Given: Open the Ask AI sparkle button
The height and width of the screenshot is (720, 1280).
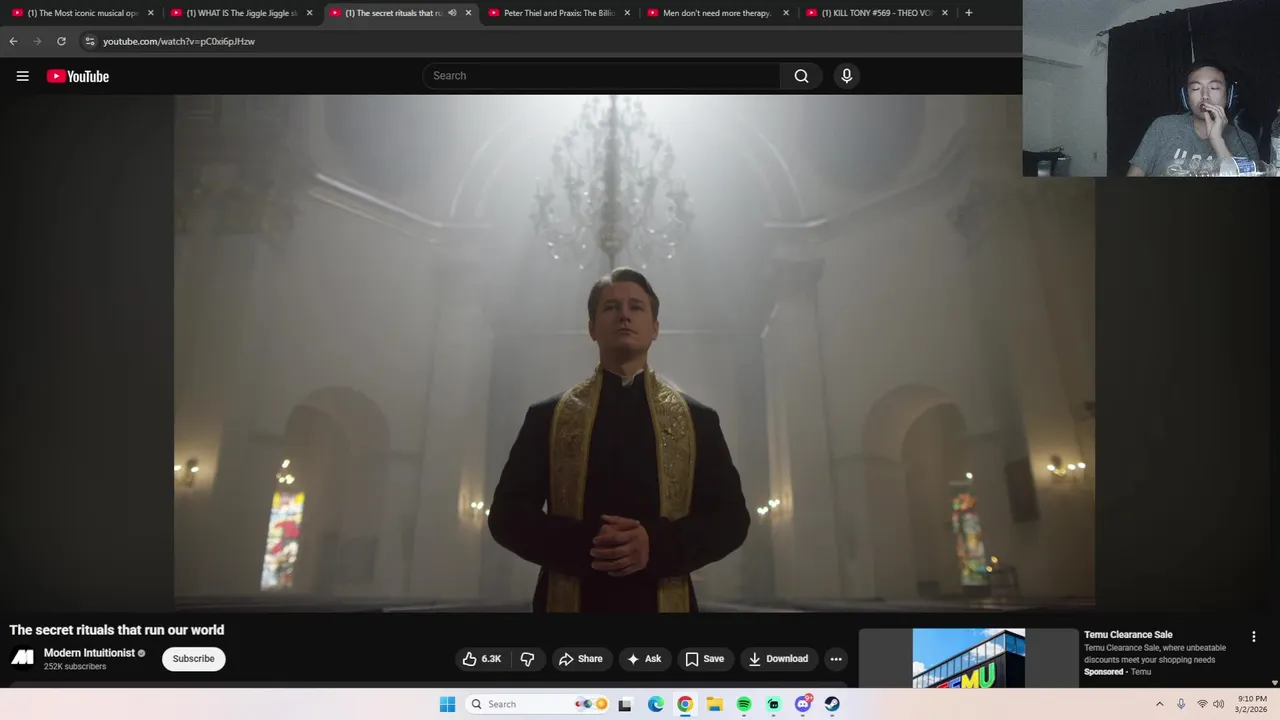Looking at the screenshot, I should [x=644, y=659].
